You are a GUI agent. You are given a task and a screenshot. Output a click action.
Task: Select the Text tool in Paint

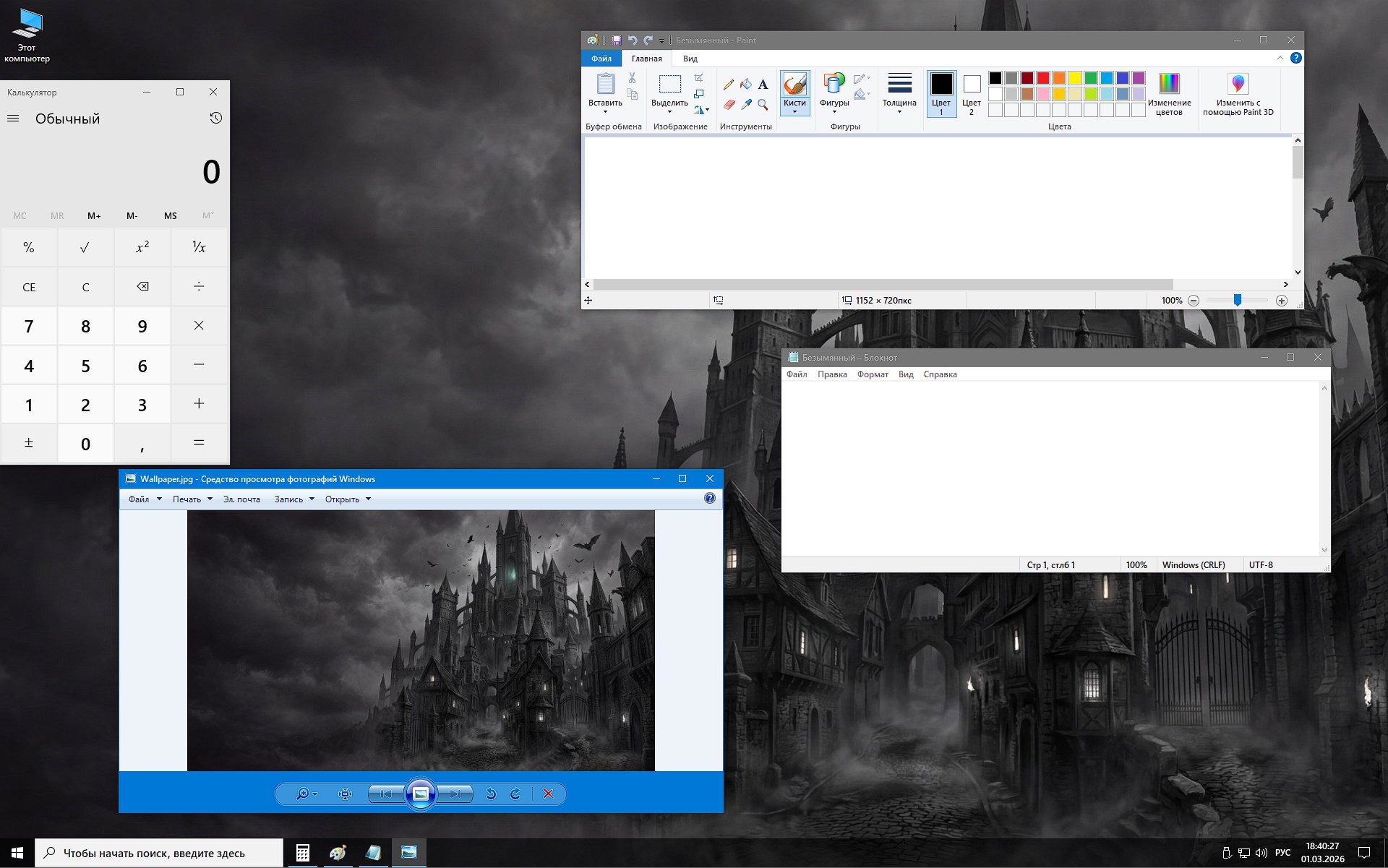click(x=763, y=85)
